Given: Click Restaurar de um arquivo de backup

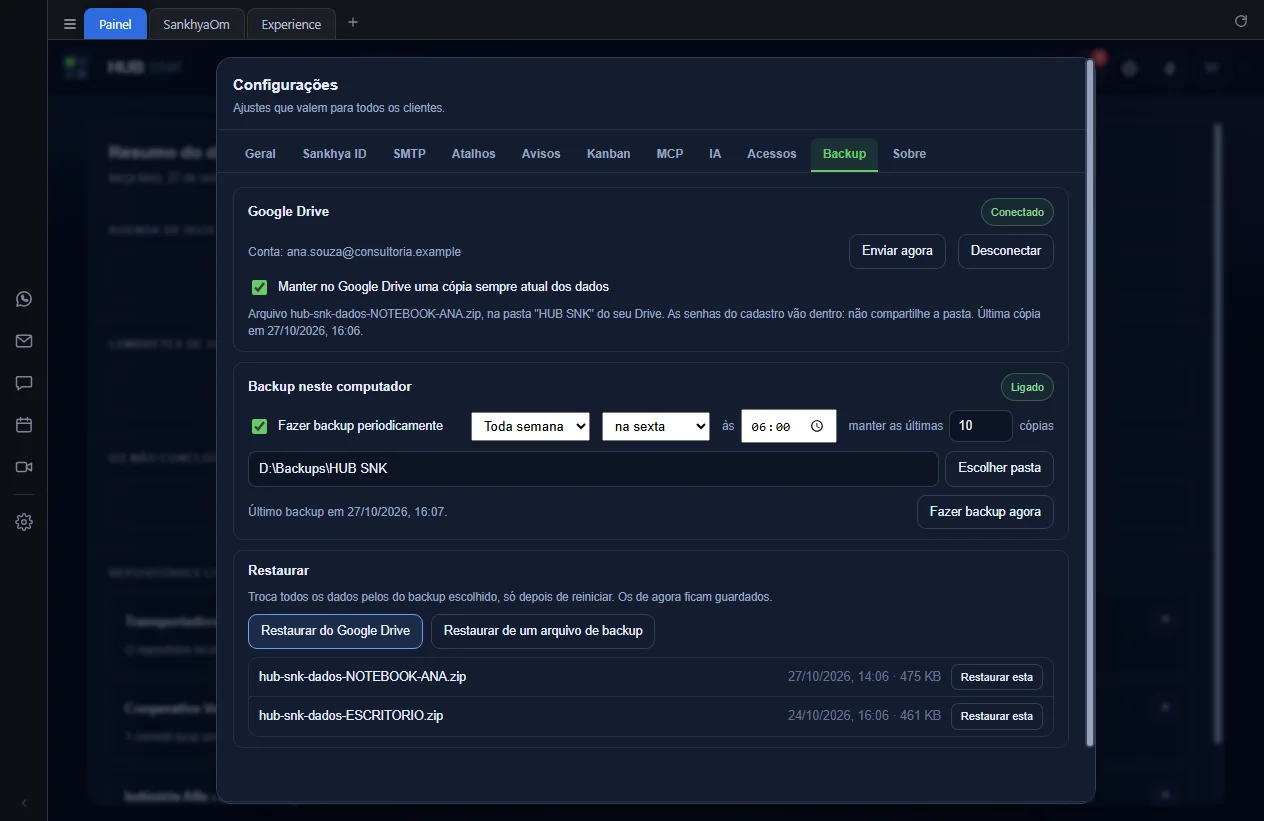Looking at the screenshot, I should click(543, 631).
